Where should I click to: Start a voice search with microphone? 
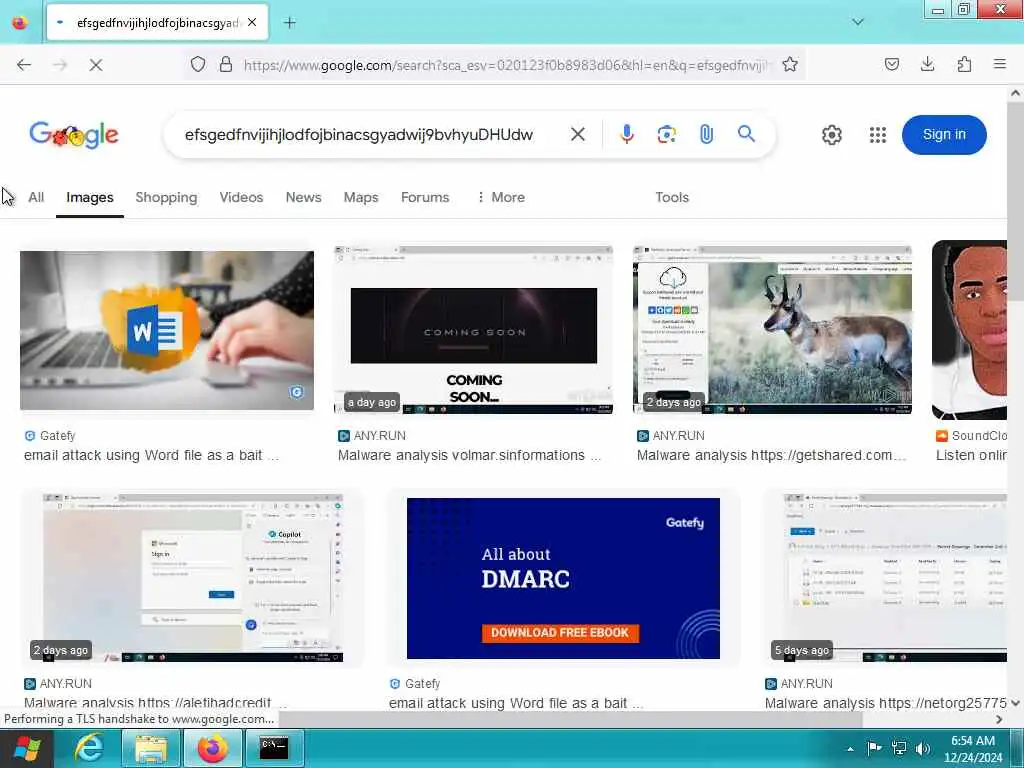[627, 135]
